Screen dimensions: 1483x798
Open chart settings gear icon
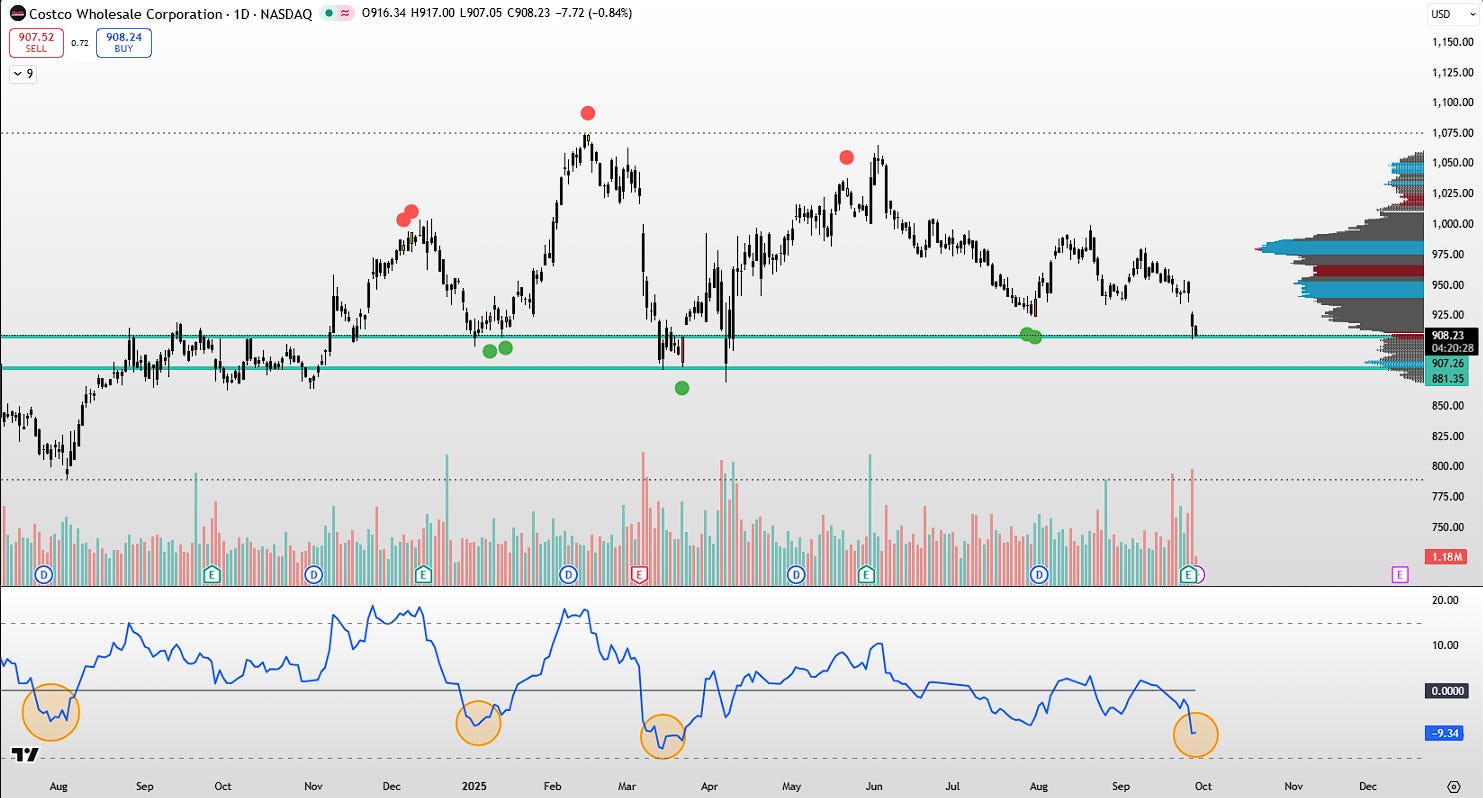pyautogui.click(x=1453, y=786)
